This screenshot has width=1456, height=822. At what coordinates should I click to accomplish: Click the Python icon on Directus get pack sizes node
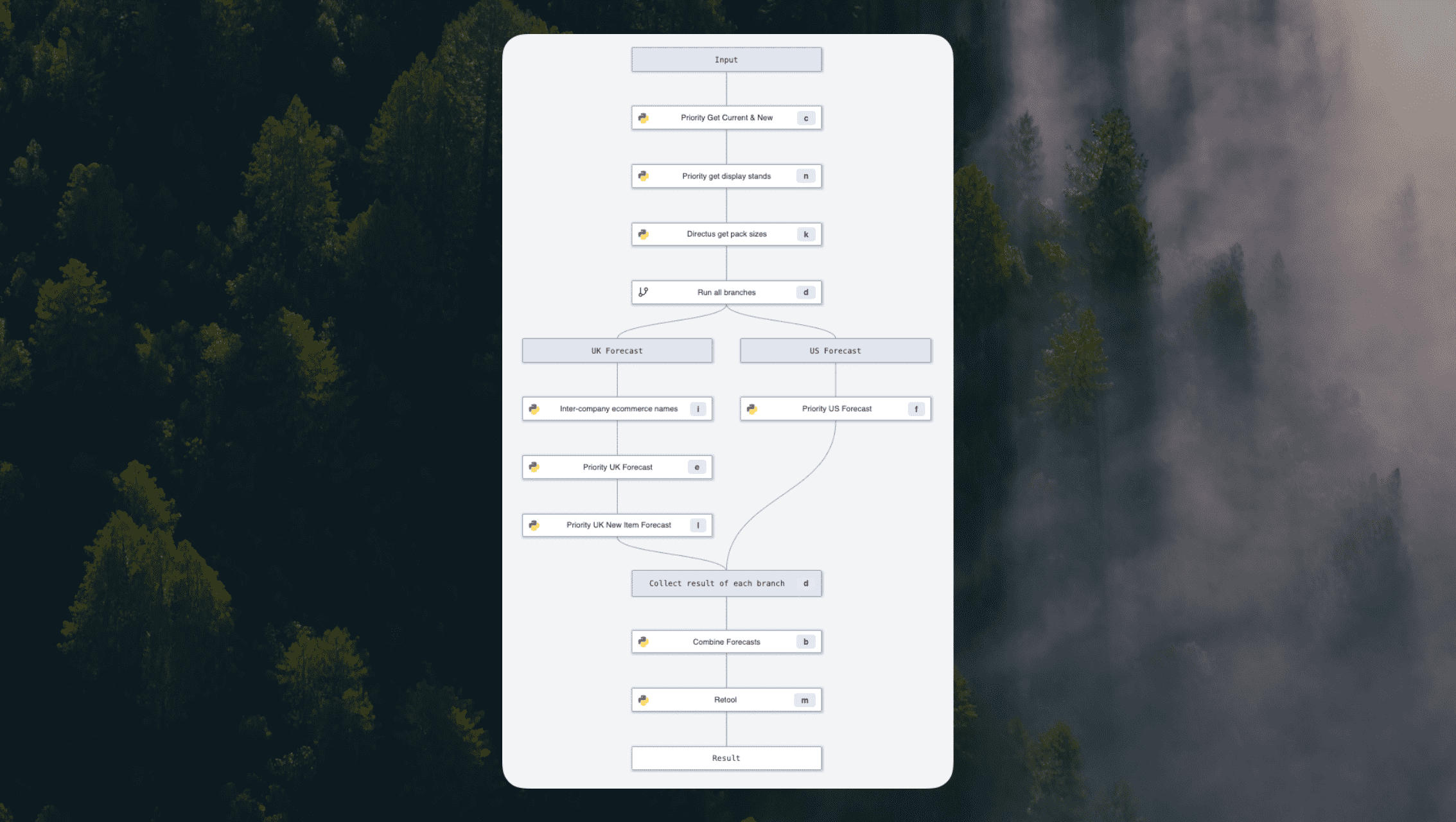coord(645,233)
